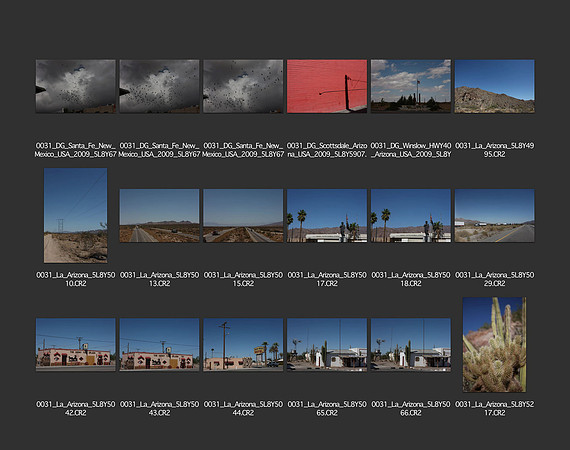Click file name 0031_La_Arizona_5L8Y5015.CR2
Image resolution: width=570 pixels, height=450 pixels.
(x=243, y=279)
